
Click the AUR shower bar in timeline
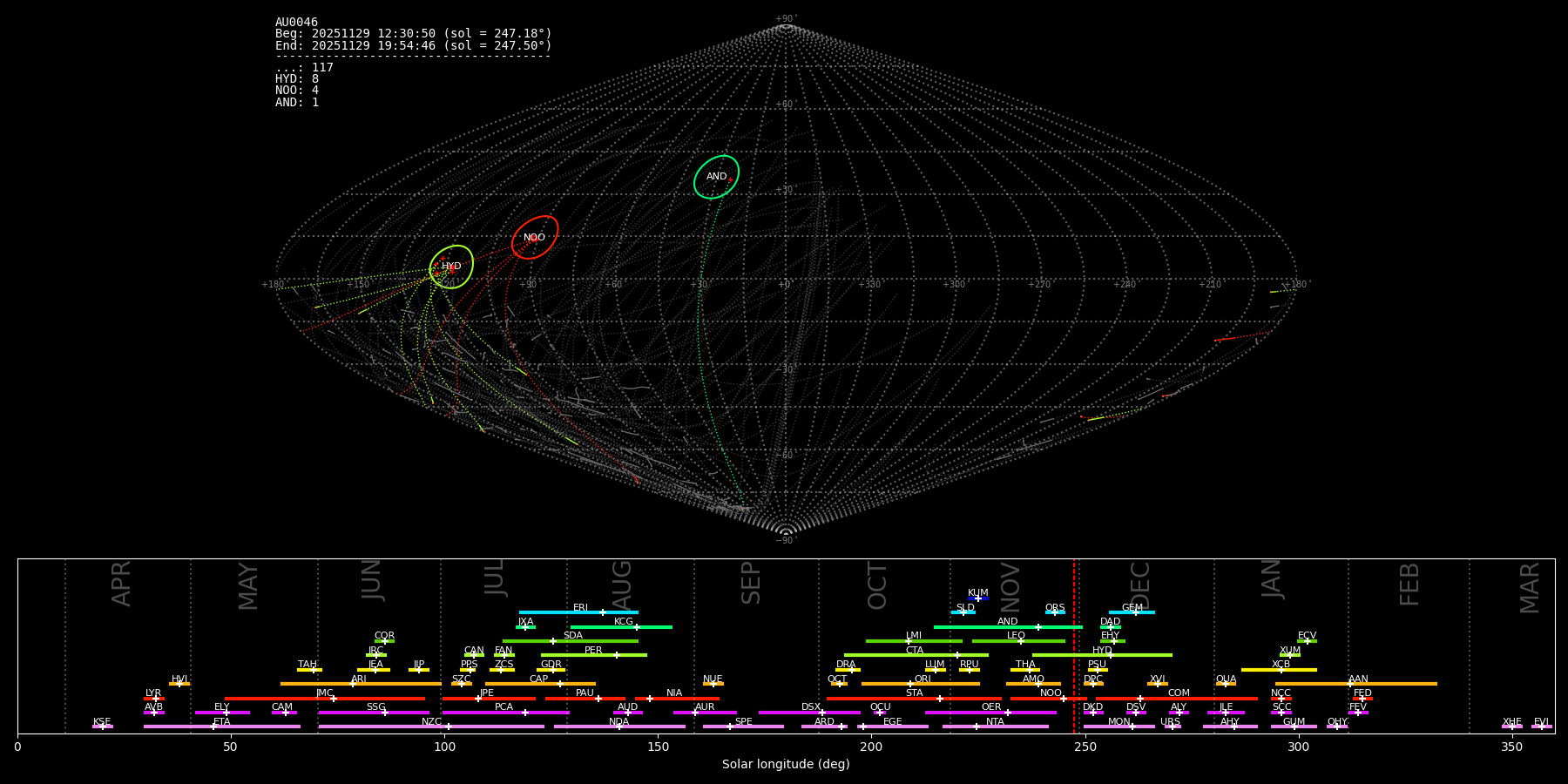[x=705, y=713]
